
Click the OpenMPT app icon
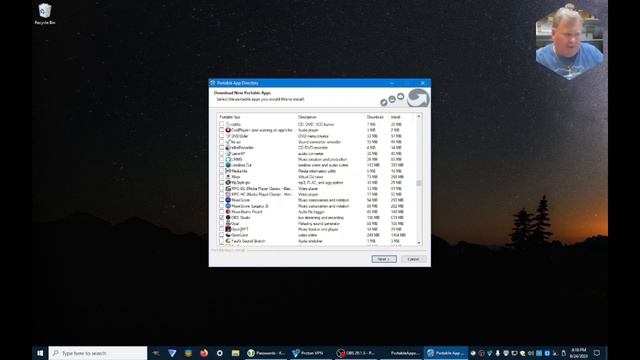click(x=228, y=229)
